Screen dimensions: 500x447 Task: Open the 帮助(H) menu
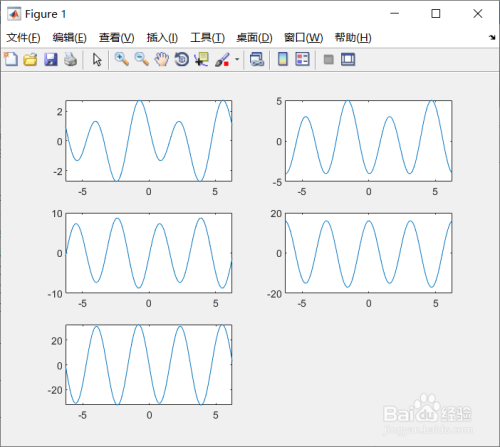[x=353, y=38]
